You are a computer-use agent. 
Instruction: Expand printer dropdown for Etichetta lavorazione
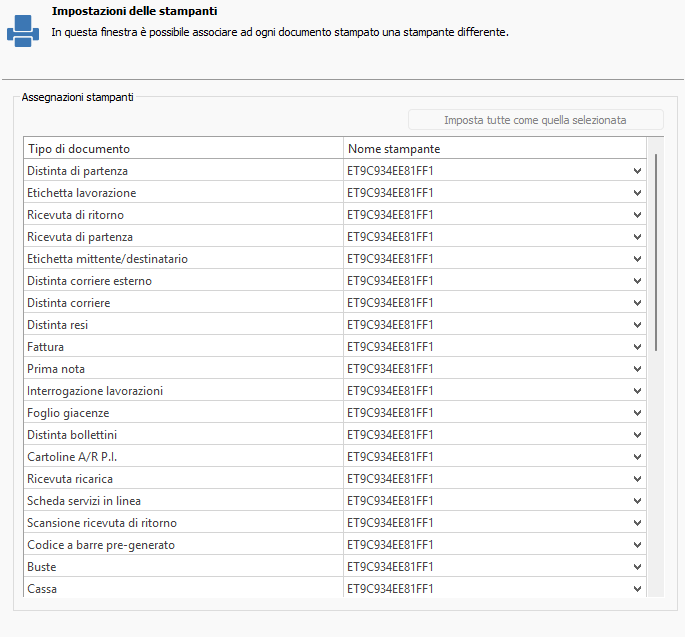pyautogui.click(x=637, y=193)
